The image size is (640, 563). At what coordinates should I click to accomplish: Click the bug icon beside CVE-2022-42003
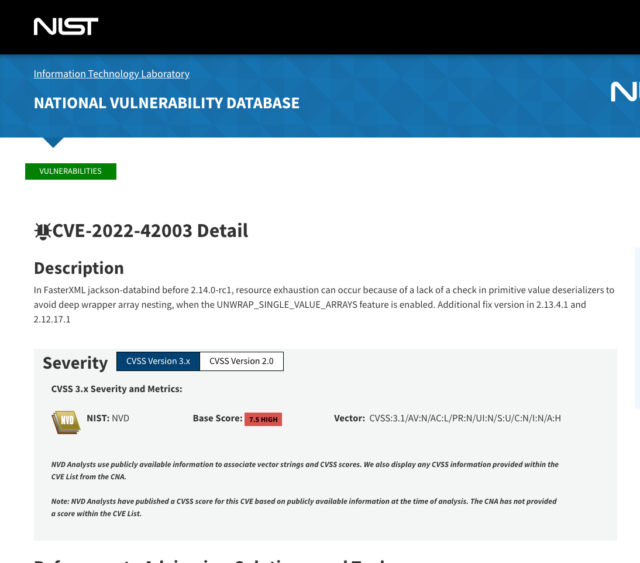click(42, 231)
